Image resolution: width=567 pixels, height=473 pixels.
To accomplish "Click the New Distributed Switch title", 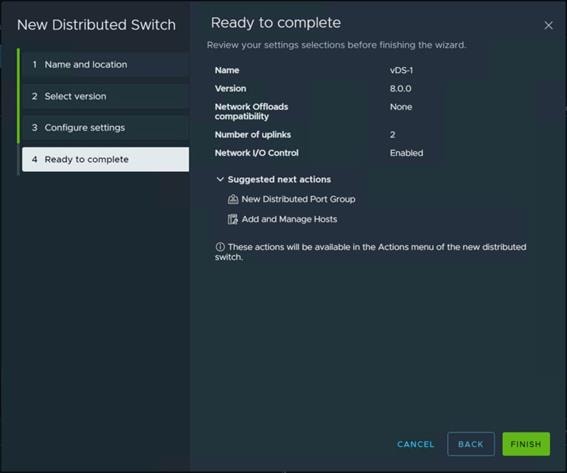I will 96,25.
